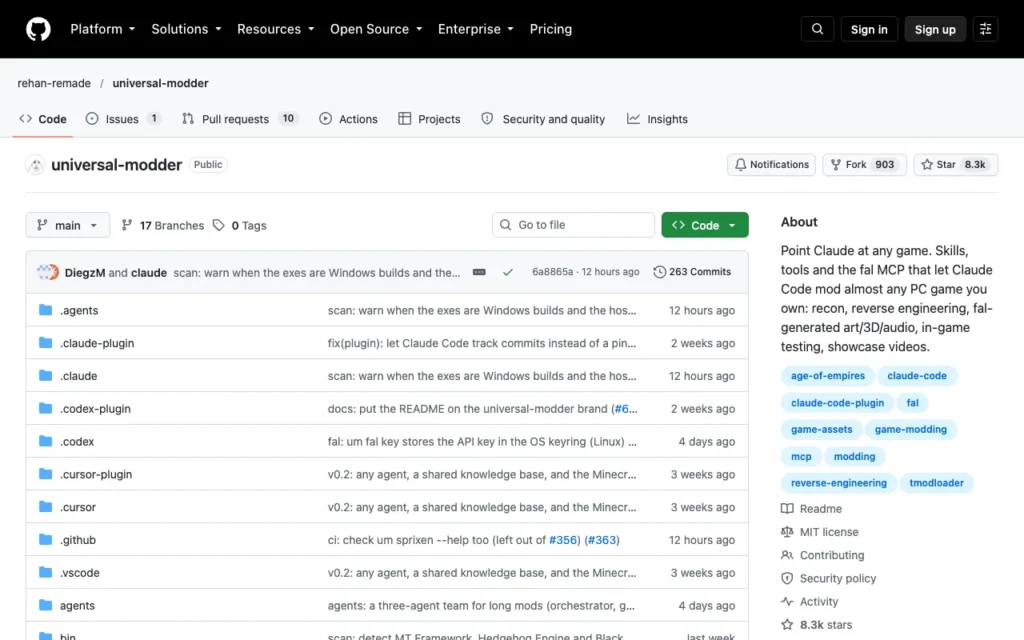This screenshot has width=1024, height=640.
Task: Click the .vscode folder icon
Action: 45,573
